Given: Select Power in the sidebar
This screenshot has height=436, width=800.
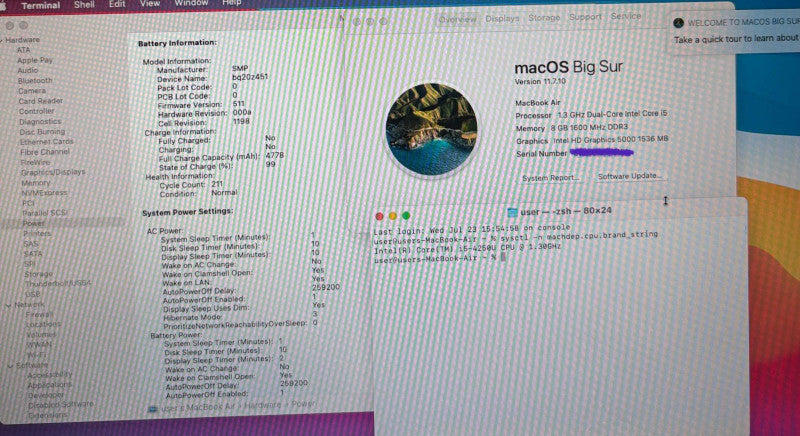Looking at the screenshot, I should coord(34,223).
